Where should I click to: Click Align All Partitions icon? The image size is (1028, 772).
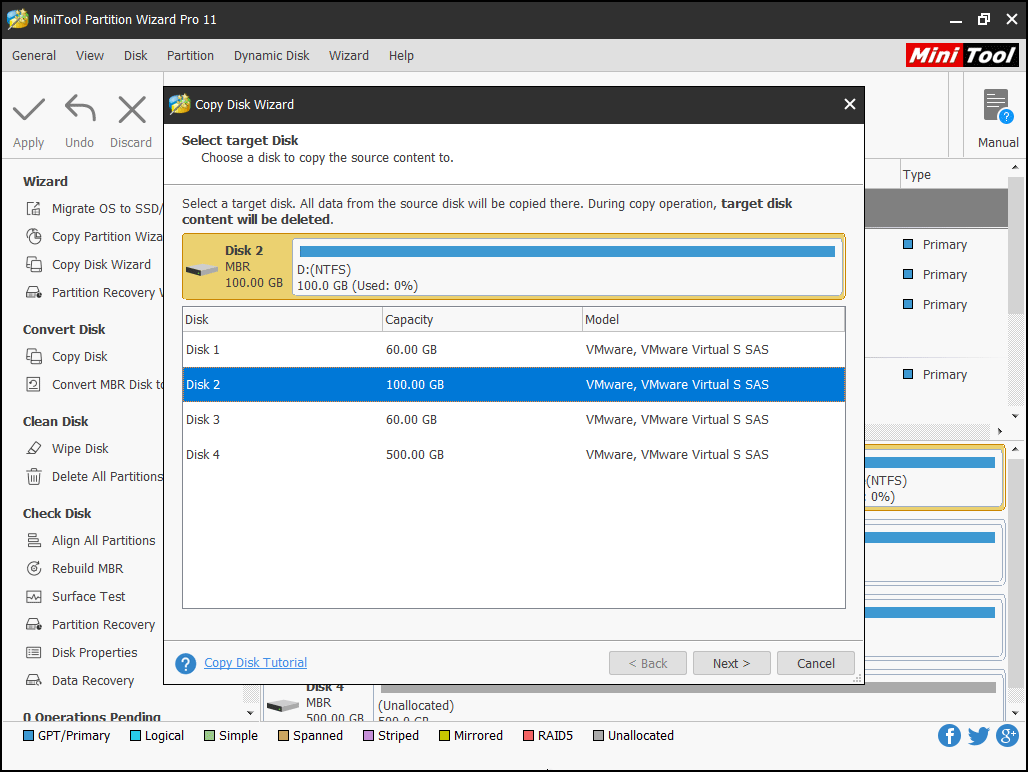click(x=33, y=541)
